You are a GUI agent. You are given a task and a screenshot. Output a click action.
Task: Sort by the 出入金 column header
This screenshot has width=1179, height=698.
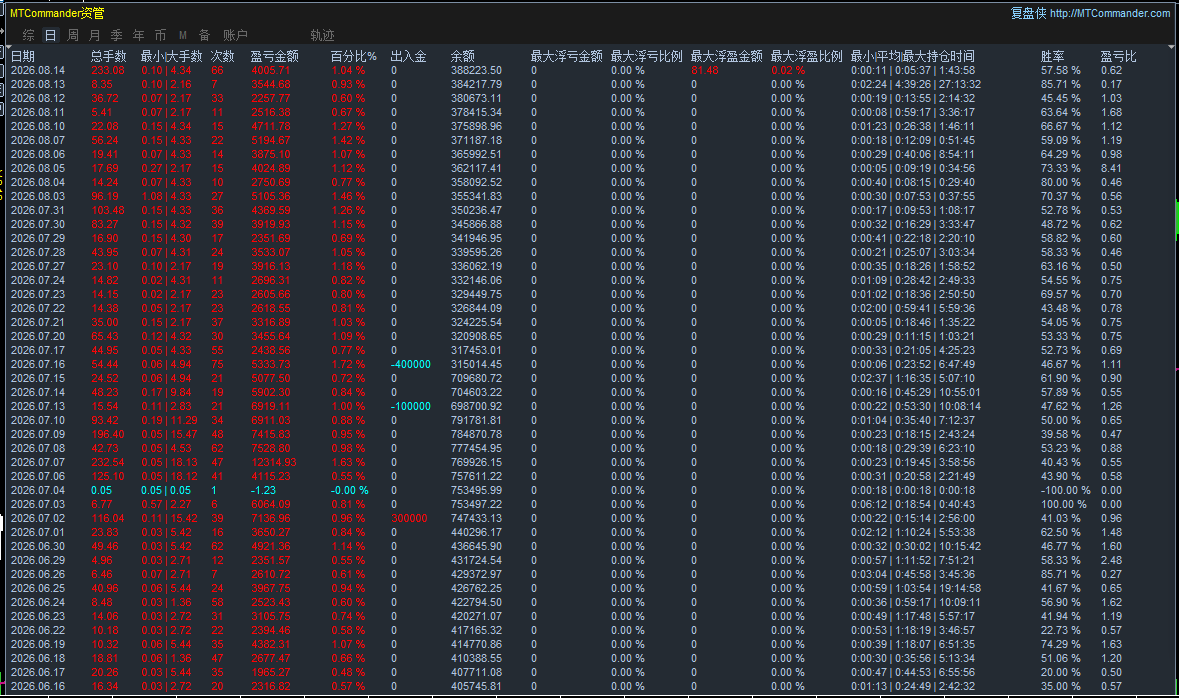(x=408, y=56)
